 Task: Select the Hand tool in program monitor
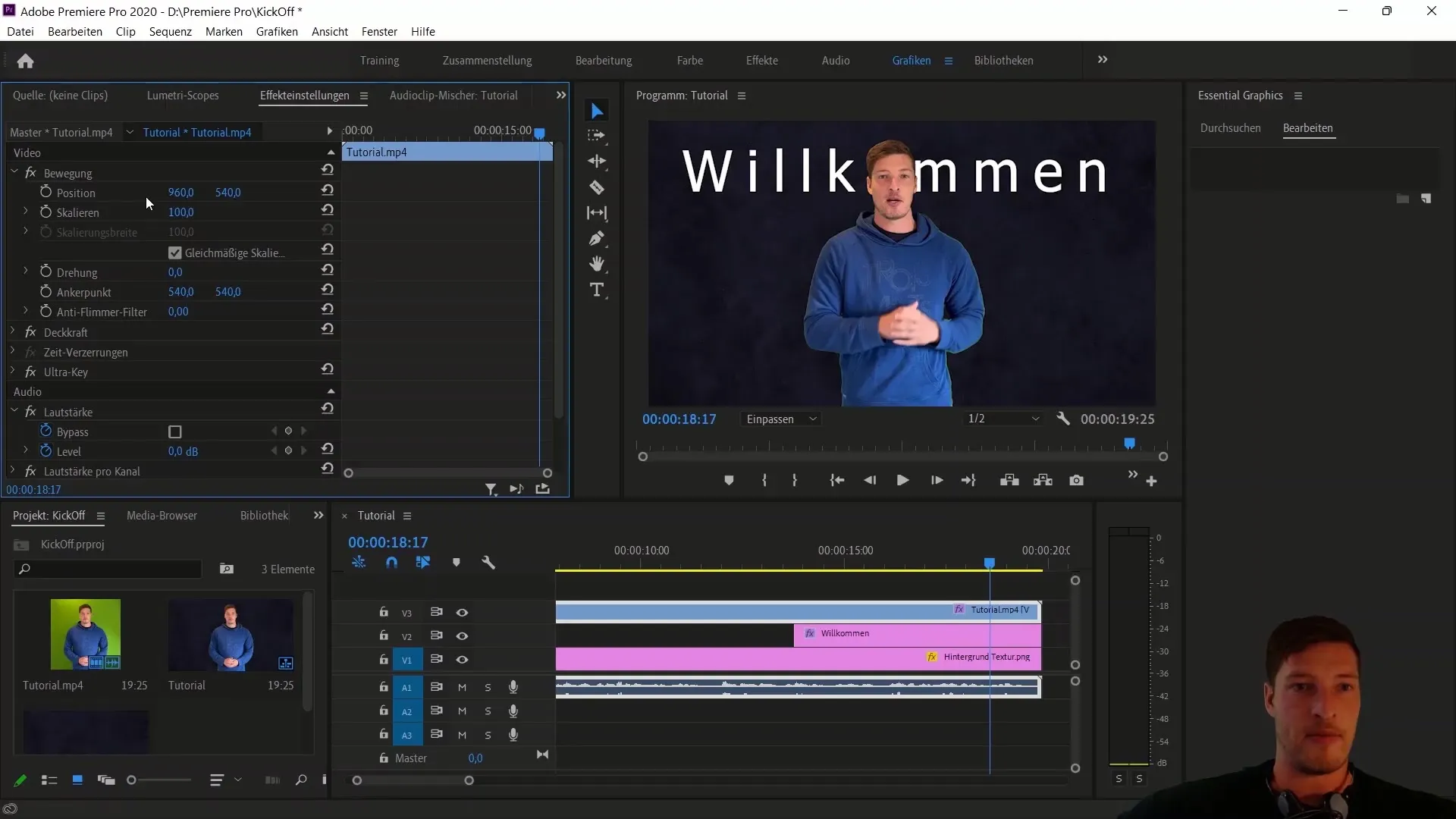coord(597,264)
